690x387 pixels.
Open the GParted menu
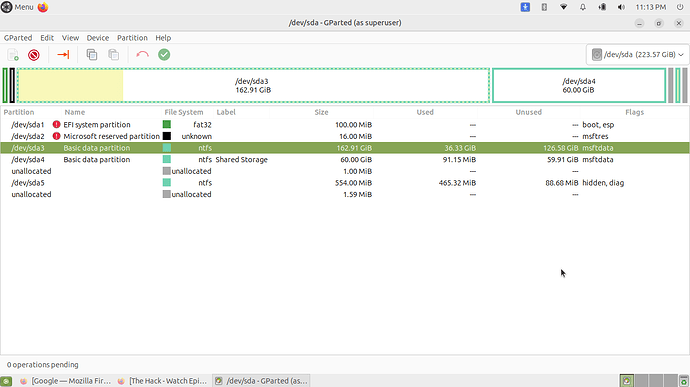click(18, 38)
